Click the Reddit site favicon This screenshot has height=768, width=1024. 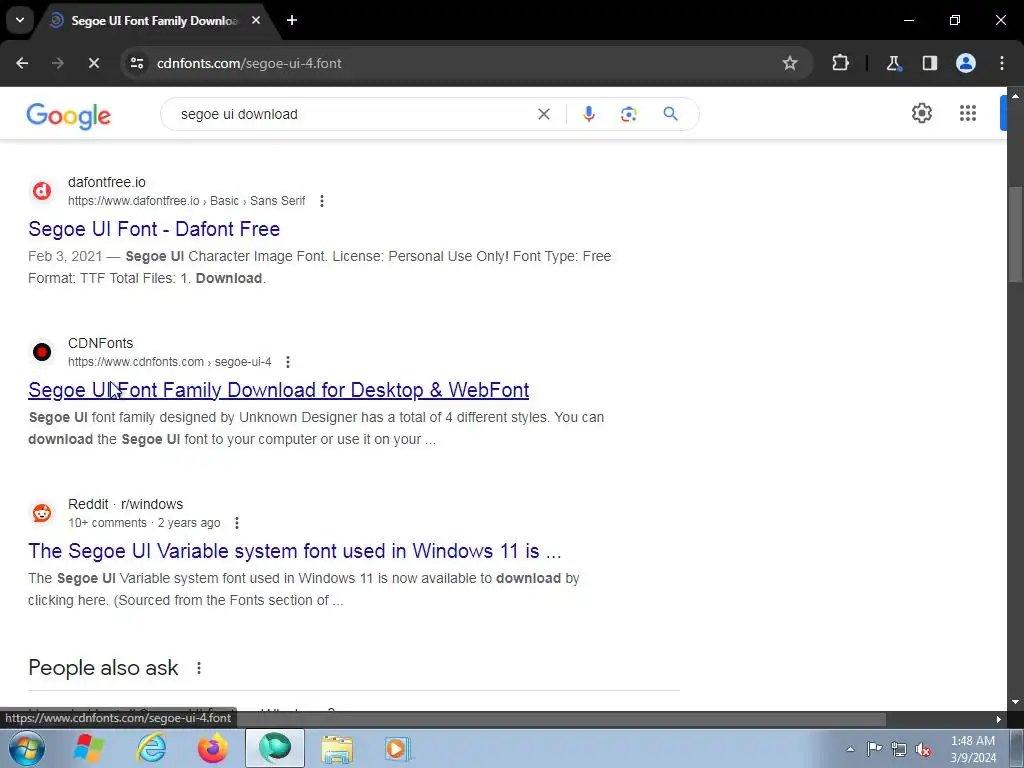[42, 513]
